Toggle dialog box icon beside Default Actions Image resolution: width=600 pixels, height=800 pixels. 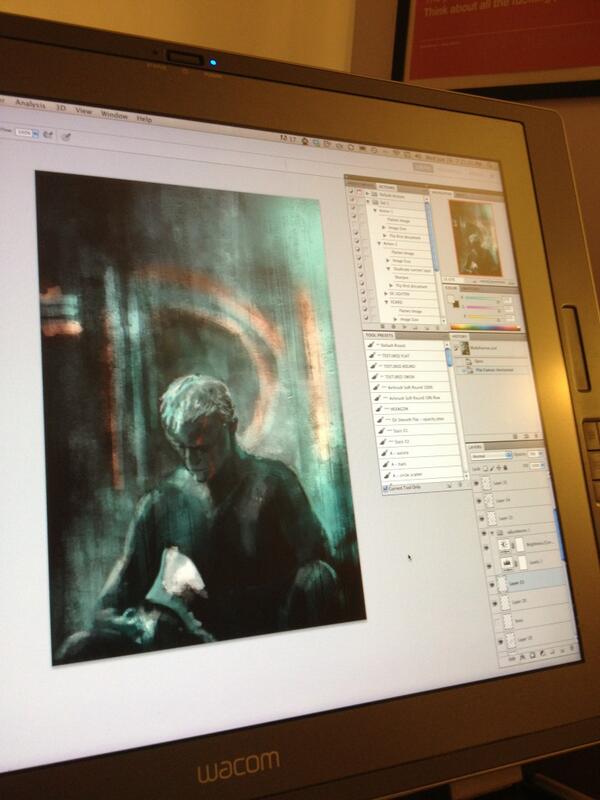pos(359,193)
